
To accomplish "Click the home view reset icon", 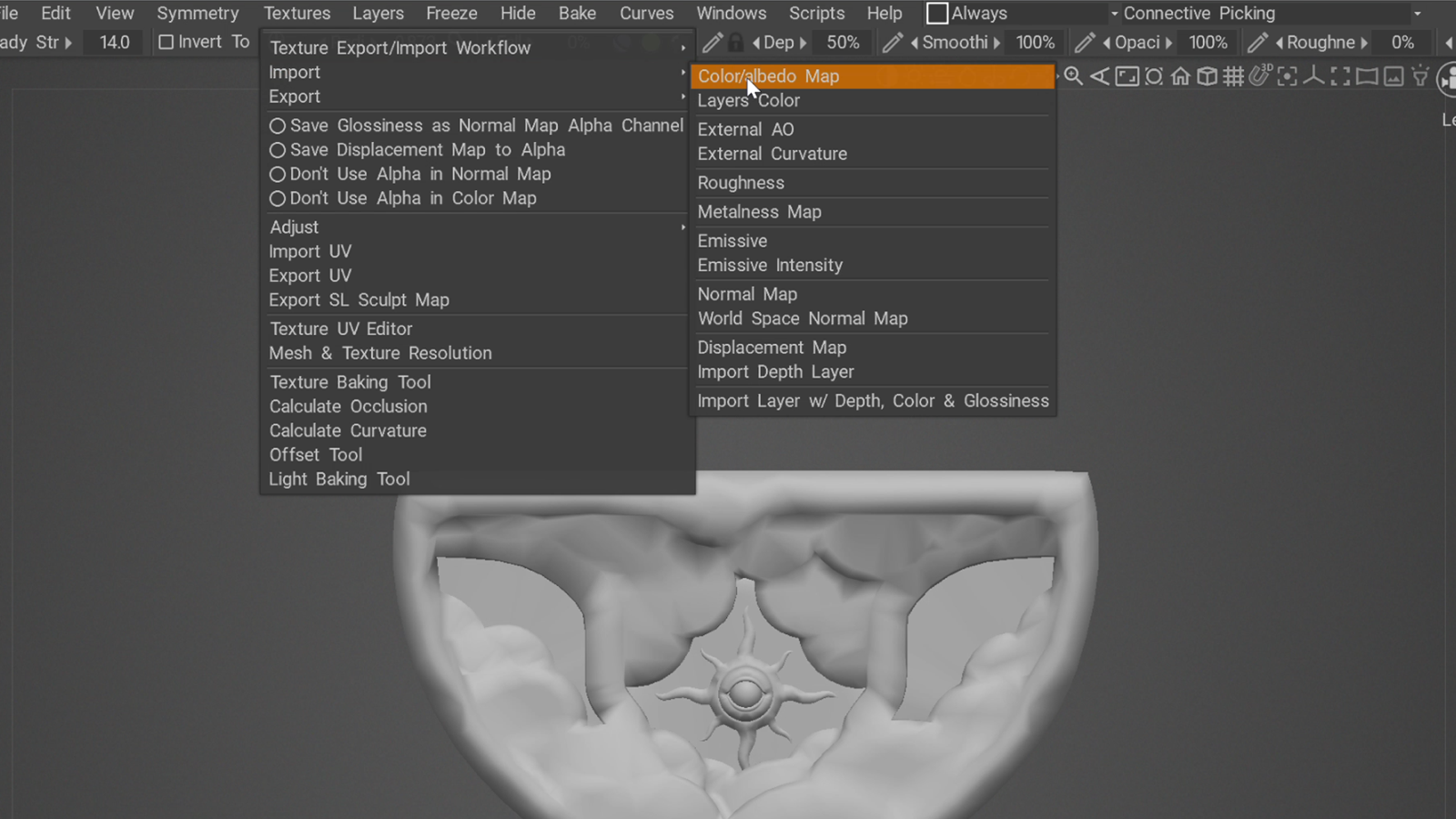I will [x=1180, y=76].
